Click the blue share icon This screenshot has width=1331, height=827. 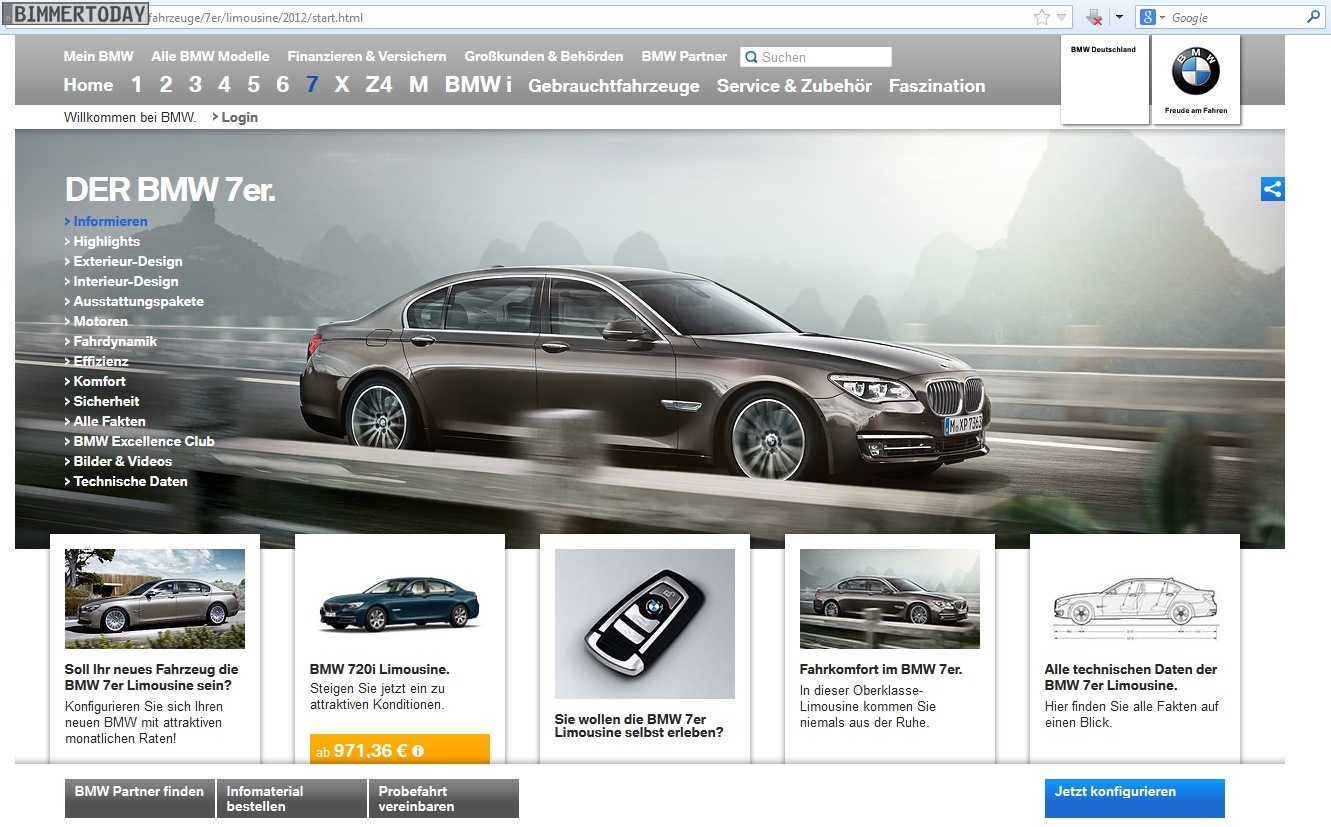1272,189
